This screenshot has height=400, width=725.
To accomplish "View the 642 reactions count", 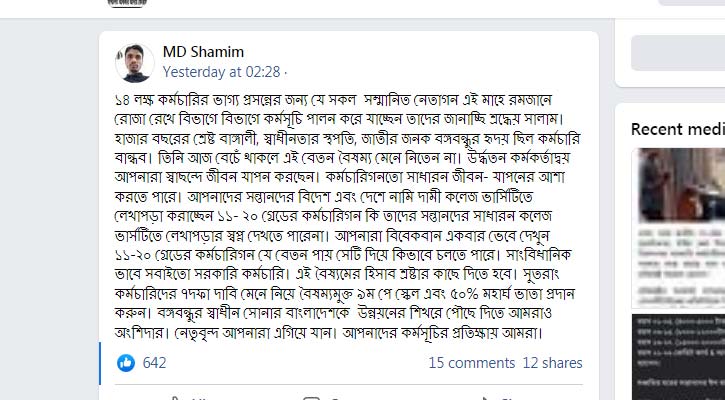I will pyautogui.click(x=154, y=363).
